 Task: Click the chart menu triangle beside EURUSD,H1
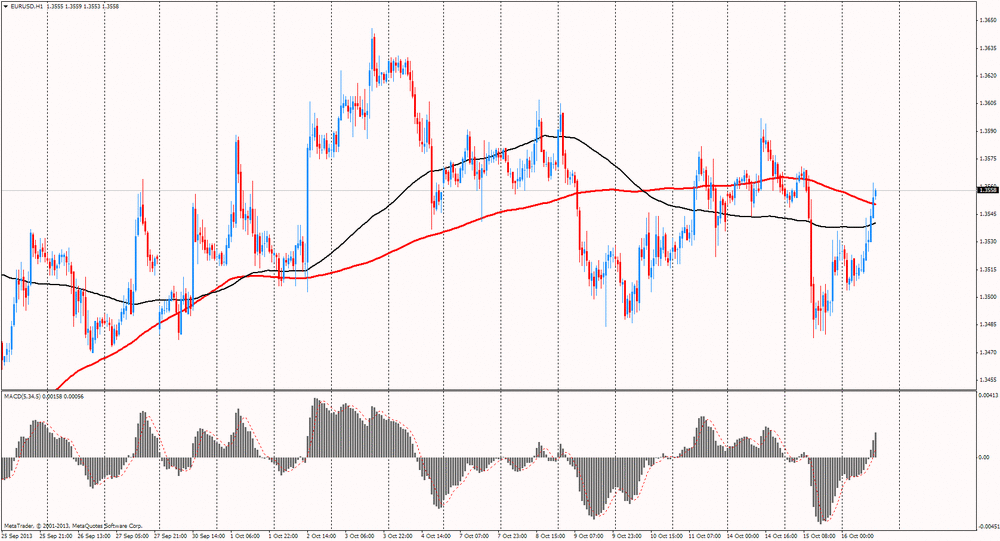[6, 6]
